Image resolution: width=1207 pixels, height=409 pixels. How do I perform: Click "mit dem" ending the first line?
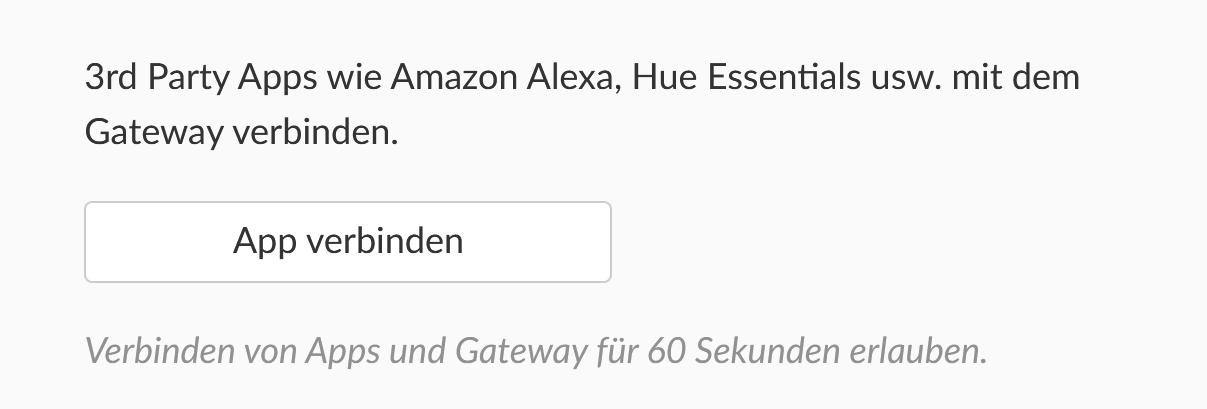point(1015,77)
